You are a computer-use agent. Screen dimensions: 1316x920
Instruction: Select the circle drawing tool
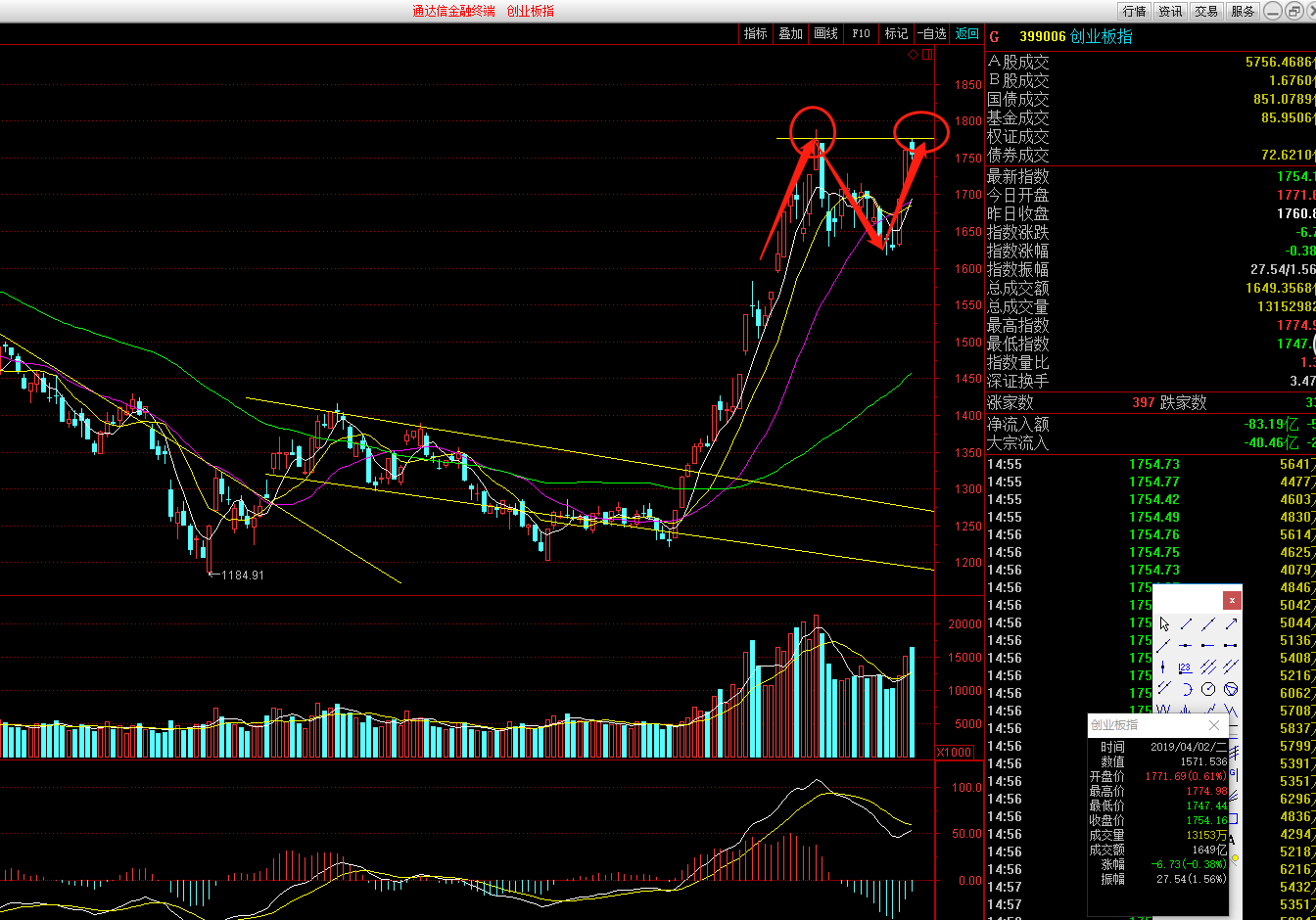(1208, 688)
